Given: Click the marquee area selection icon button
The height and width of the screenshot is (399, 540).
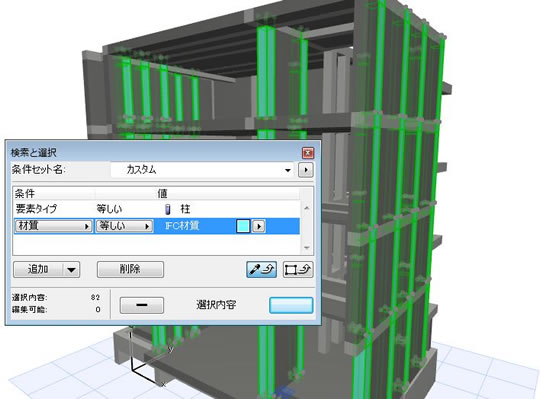Looking at the screenshot, I should pyautogui.click(x=298, y=270).
